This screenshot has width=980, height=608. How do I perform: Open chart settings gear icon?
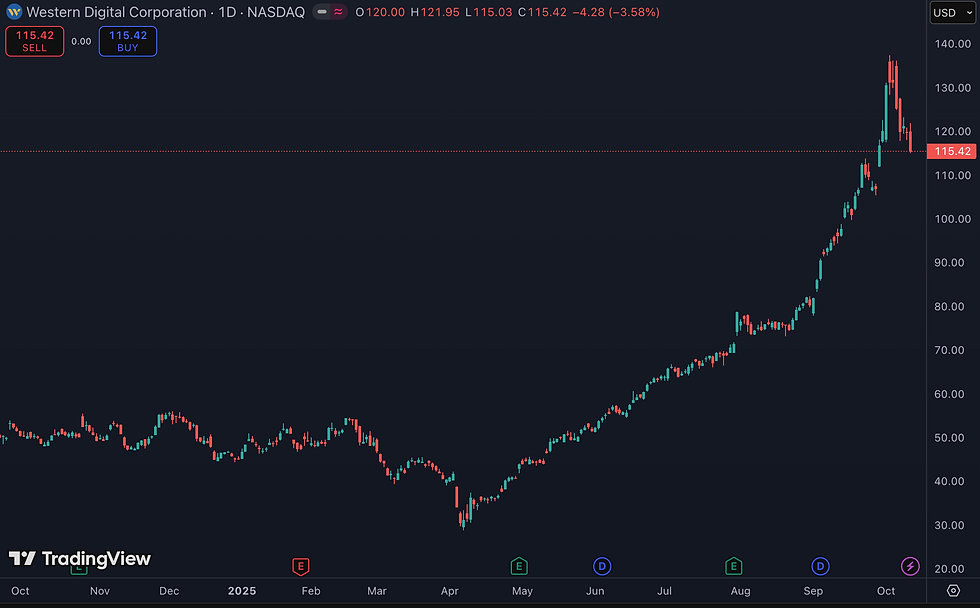[x=953, y=591]
